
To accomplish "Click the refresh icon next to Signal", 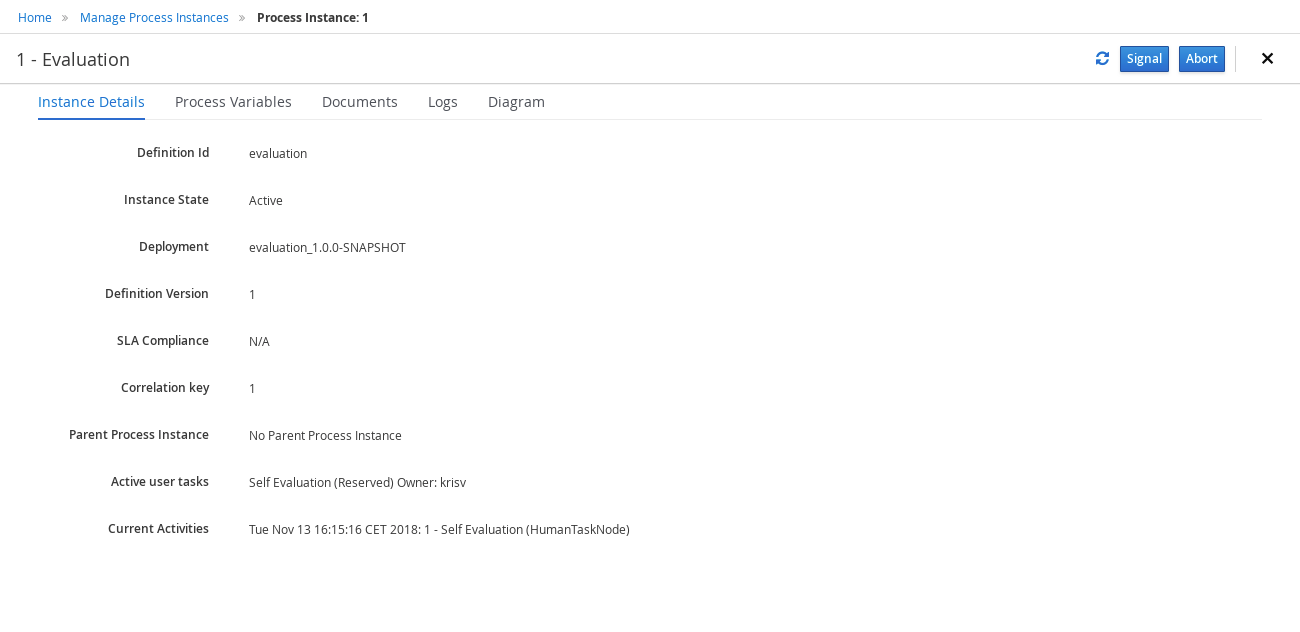I will point(1102,59).
